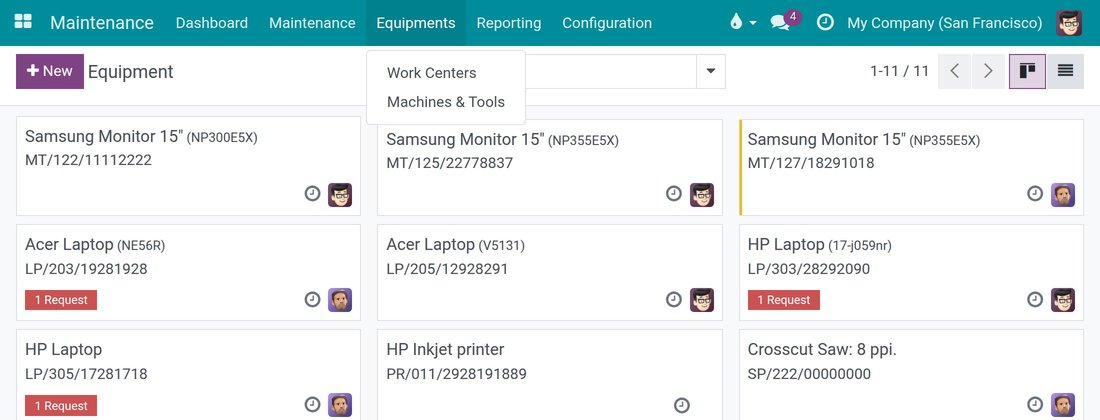Viewport: 1100px width, 420px height.
Task: Click the avatar on MT/122/11112222 card
Action: tap(340, 194)
